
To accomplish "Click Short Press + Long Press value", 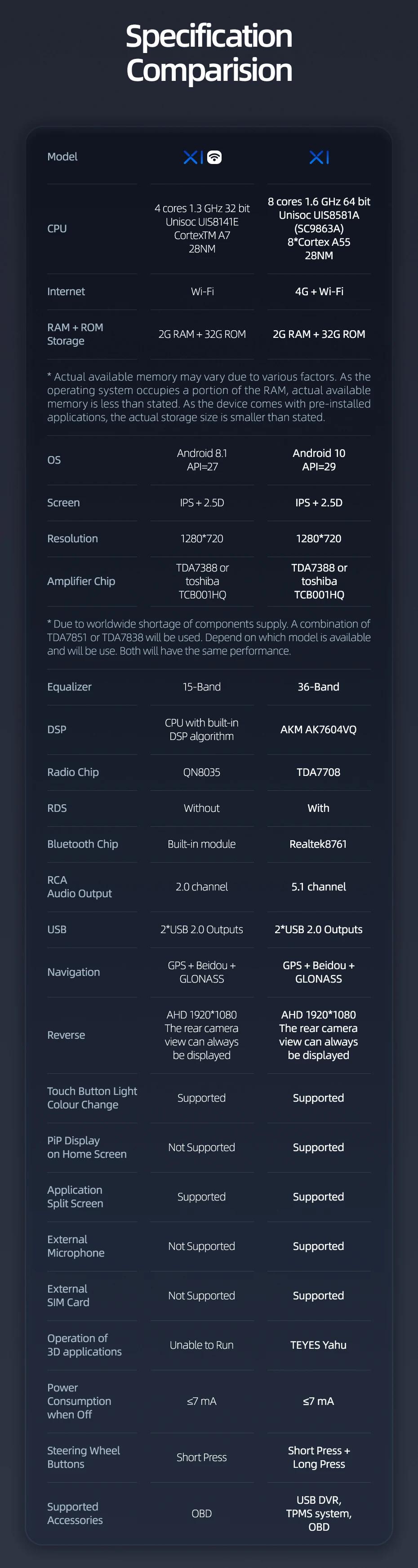I will point(319,1457).
